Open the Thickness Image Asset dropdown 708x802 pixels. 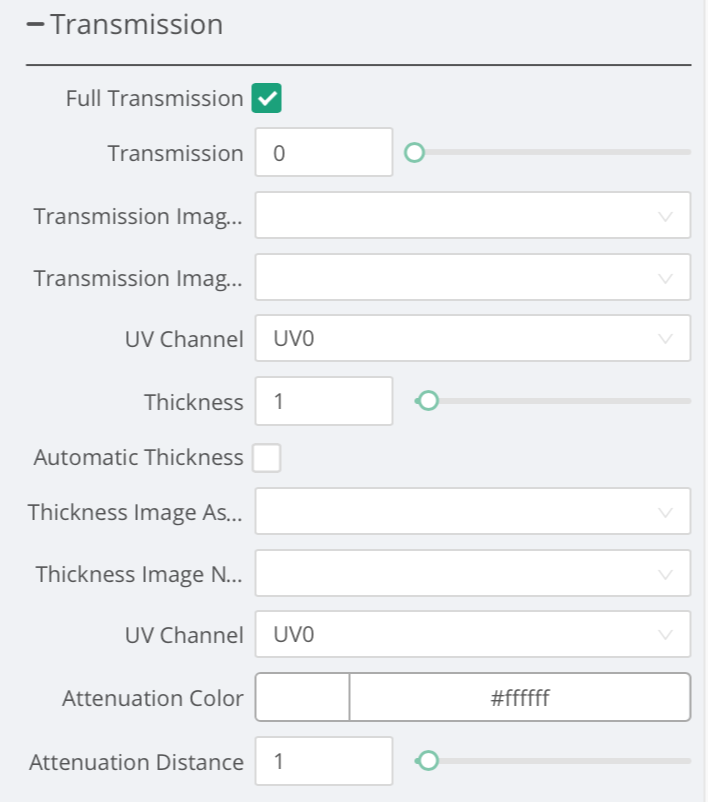473,511
